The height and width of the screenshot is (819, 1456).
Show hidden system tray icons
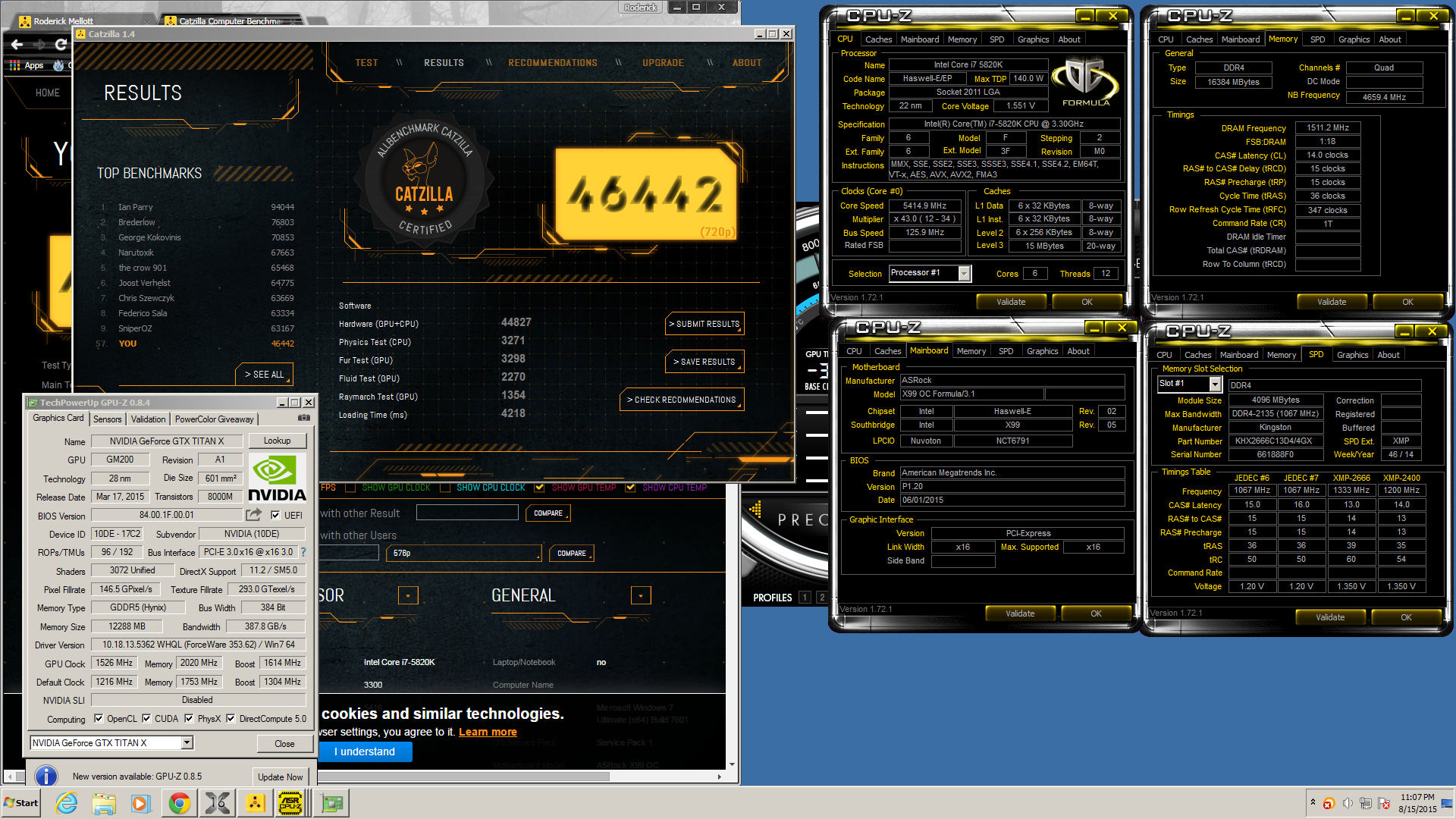(1313, 802)
